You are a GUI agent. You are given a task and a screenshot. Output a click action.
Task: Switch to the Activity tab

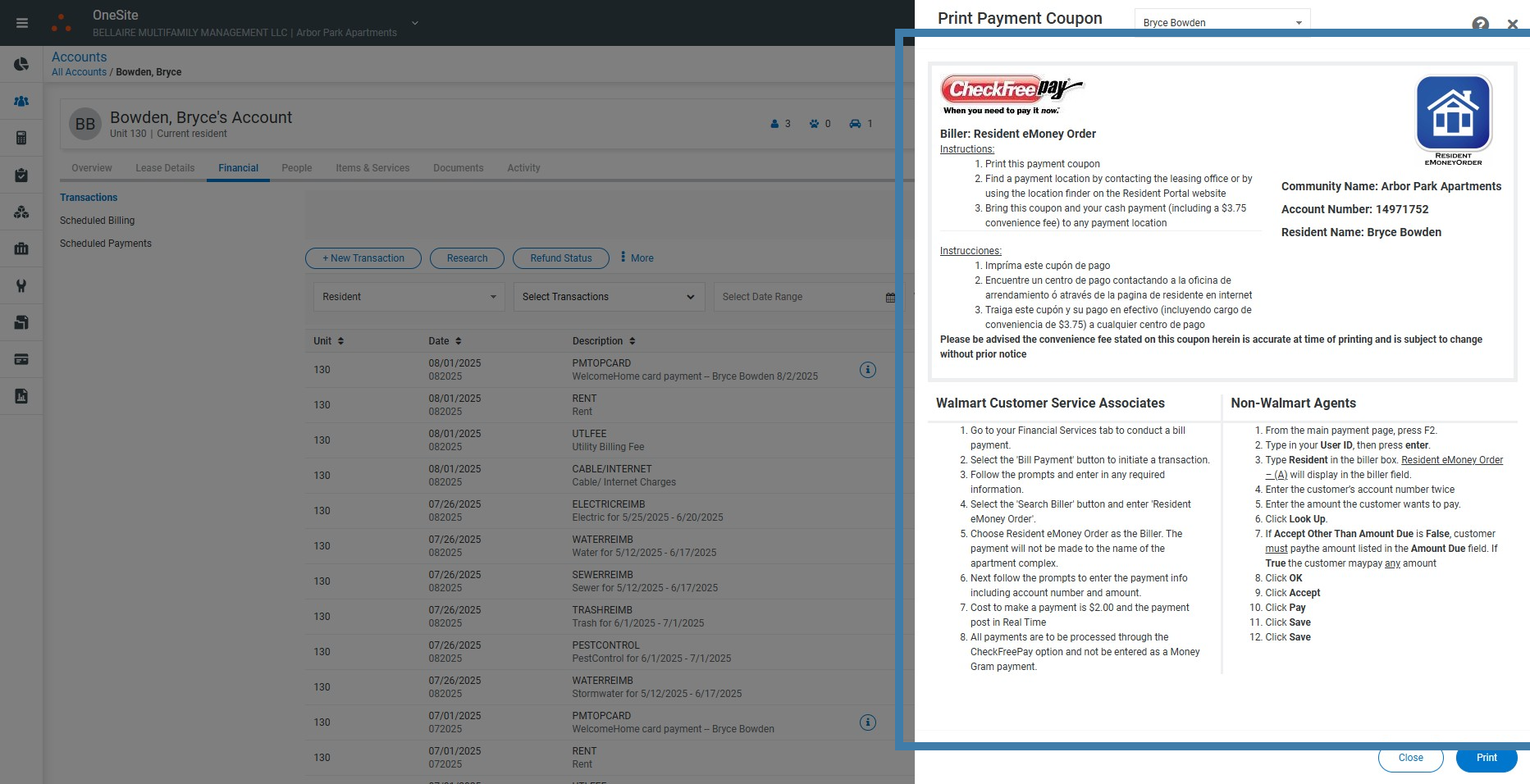tap(523, 168)
